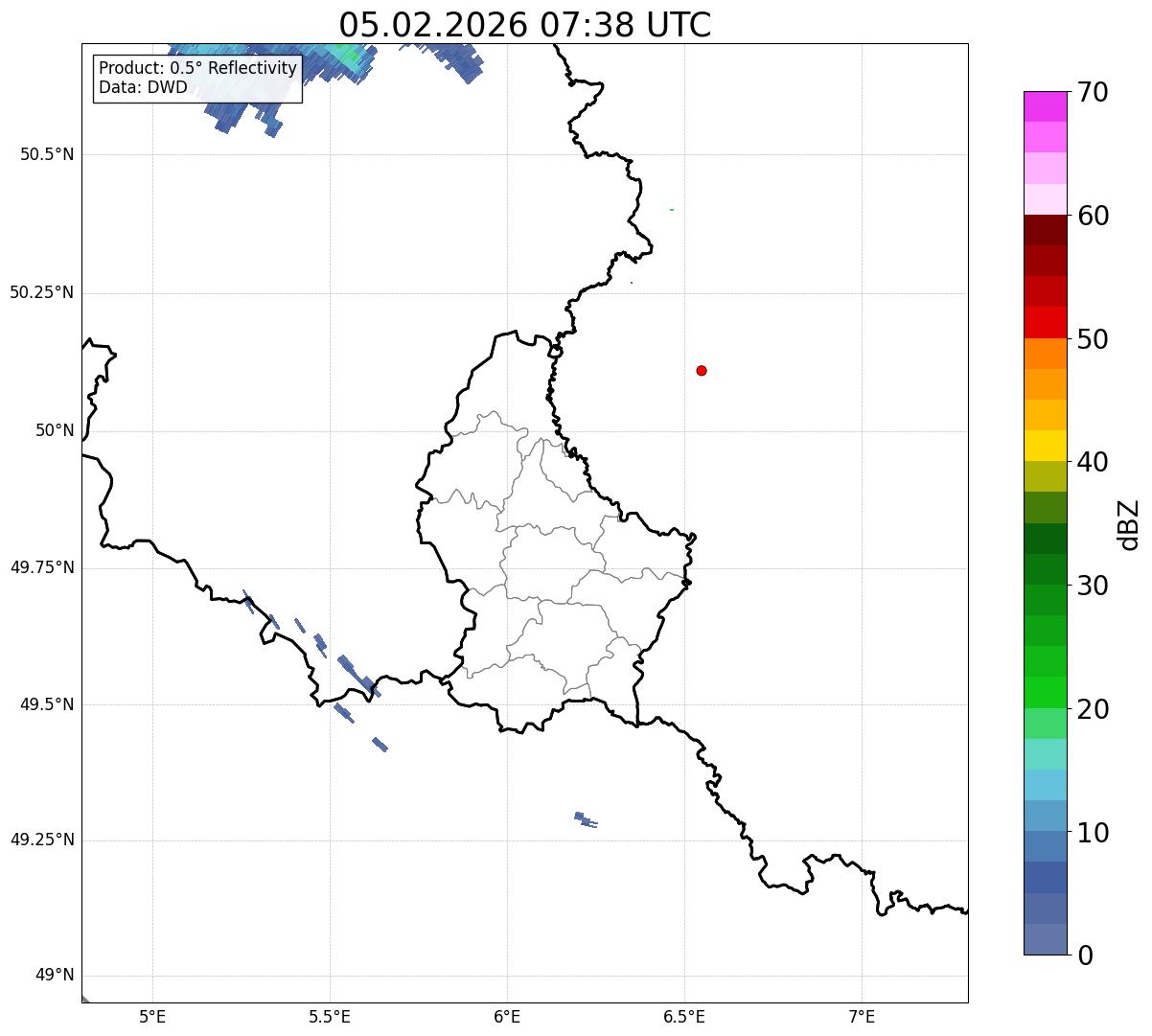Click the longitude label 7°E
The height and width of the screenshot is (1036, 1152).
pos(862,1016)
